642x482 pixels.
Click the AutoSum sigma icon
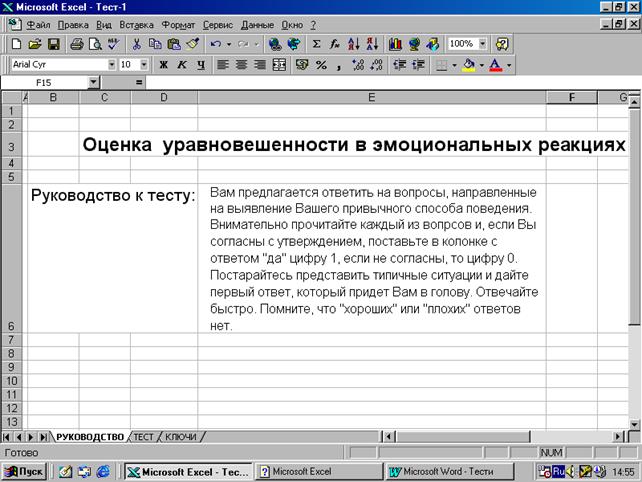pyautogui.click(x=317, y=44)
